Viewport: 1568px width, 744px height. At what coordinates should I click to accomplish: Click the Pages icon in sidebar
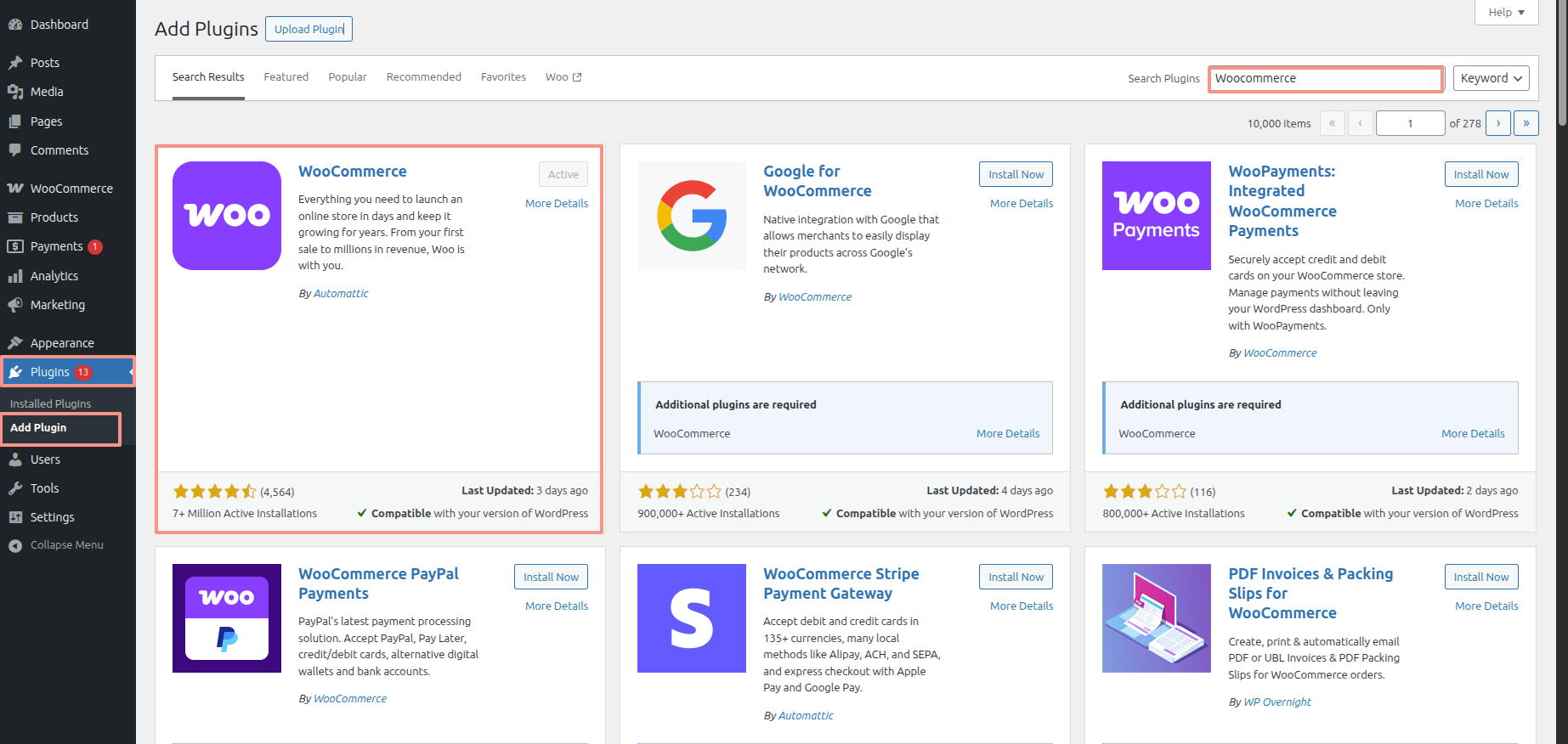tap(15, 121)
